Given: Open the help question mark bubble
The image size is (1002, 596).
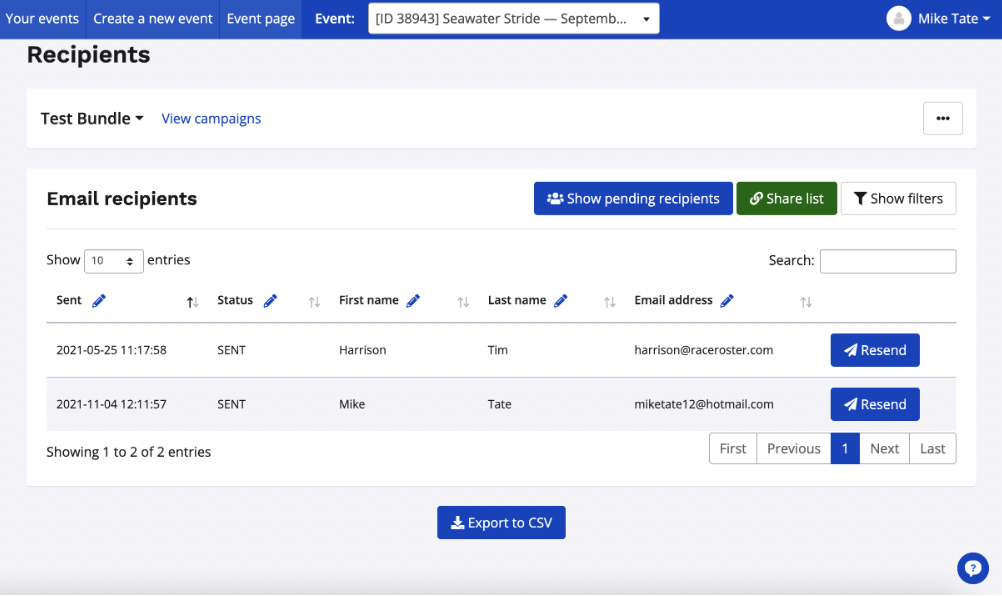Looking at the screenshot, I should click(x=972, y=568).
